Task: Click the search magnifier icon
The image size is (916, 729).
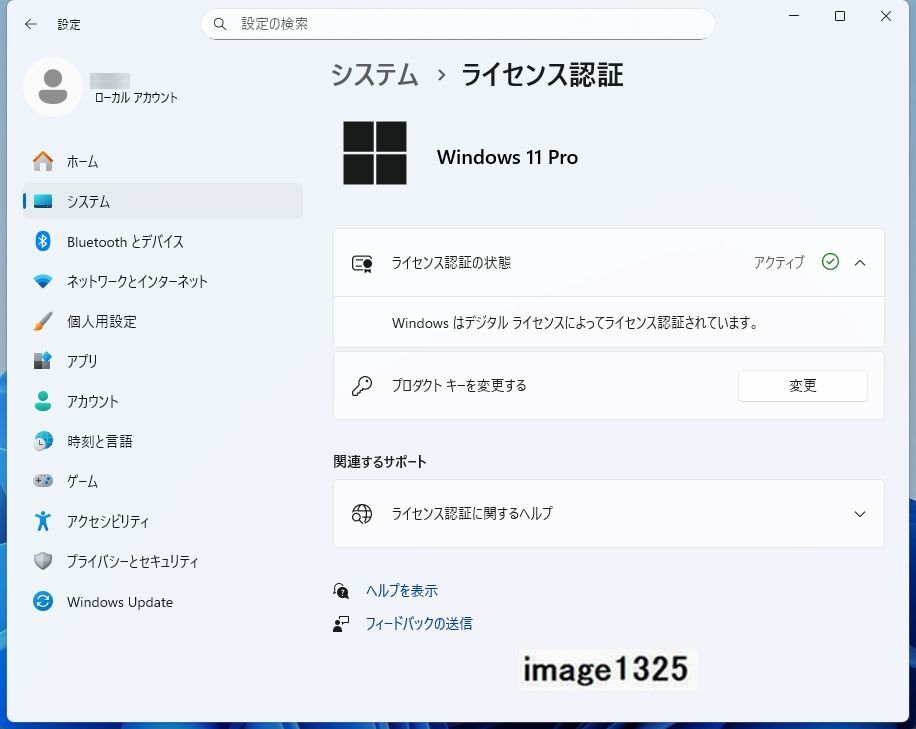Action: pyautogui.click(x=220, y=24)
